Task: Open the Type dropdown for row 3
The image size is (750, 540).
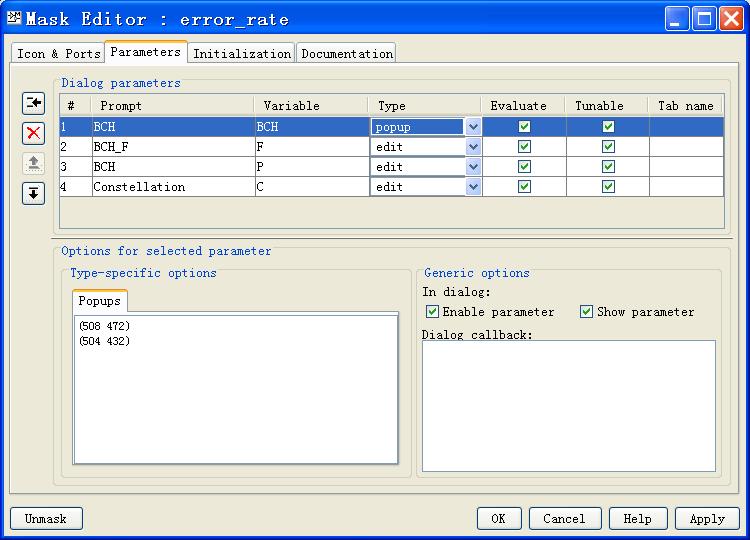Action: pos(473,167)
